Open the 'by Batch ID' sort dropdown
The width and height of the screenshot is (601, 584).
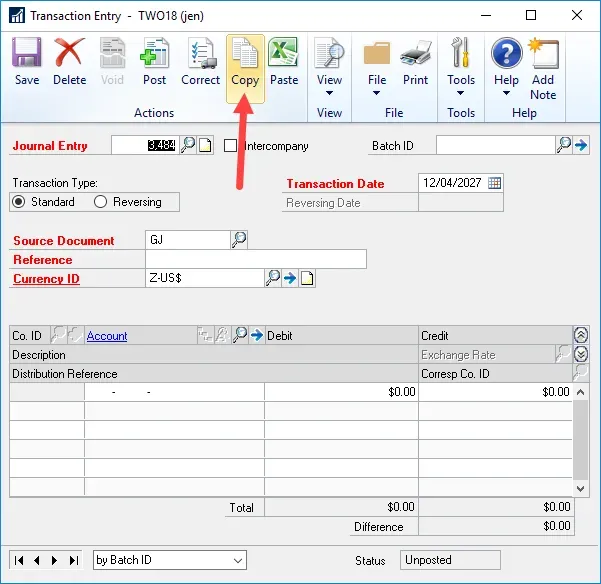coord(237,560)
